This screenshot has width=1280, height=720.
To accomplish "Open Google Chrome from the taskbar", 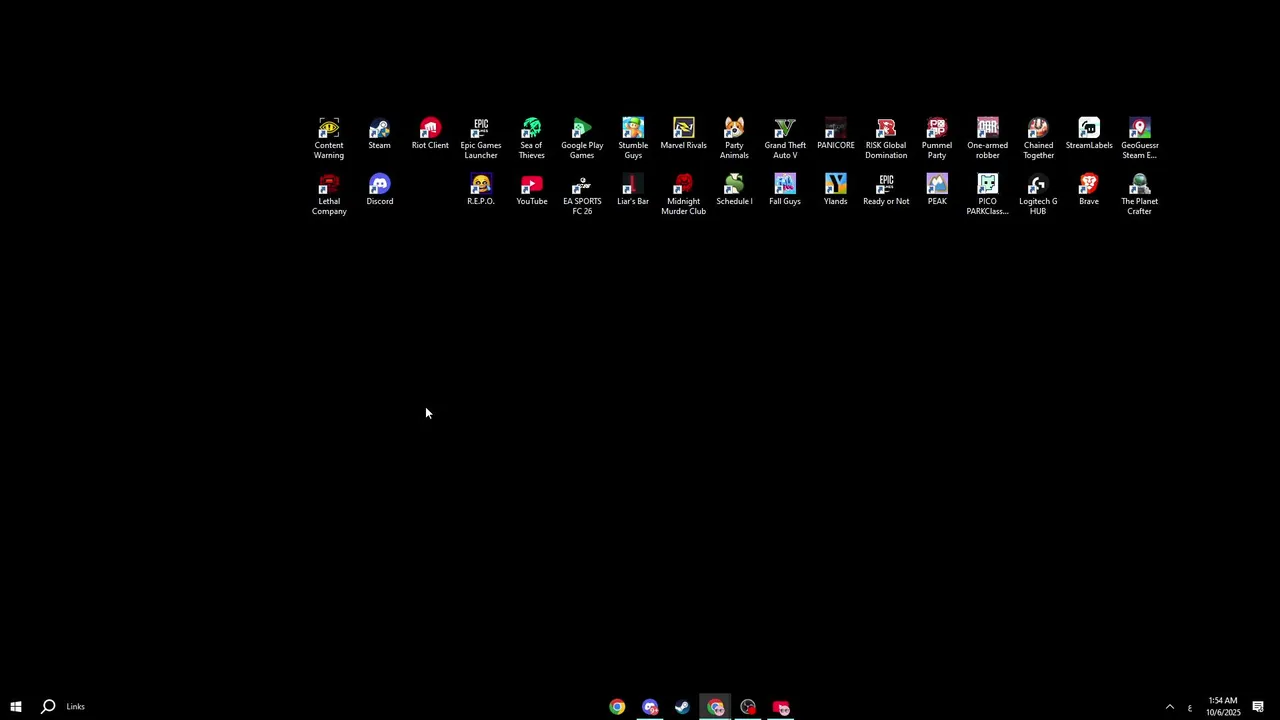I will click(x=617, y=707).
